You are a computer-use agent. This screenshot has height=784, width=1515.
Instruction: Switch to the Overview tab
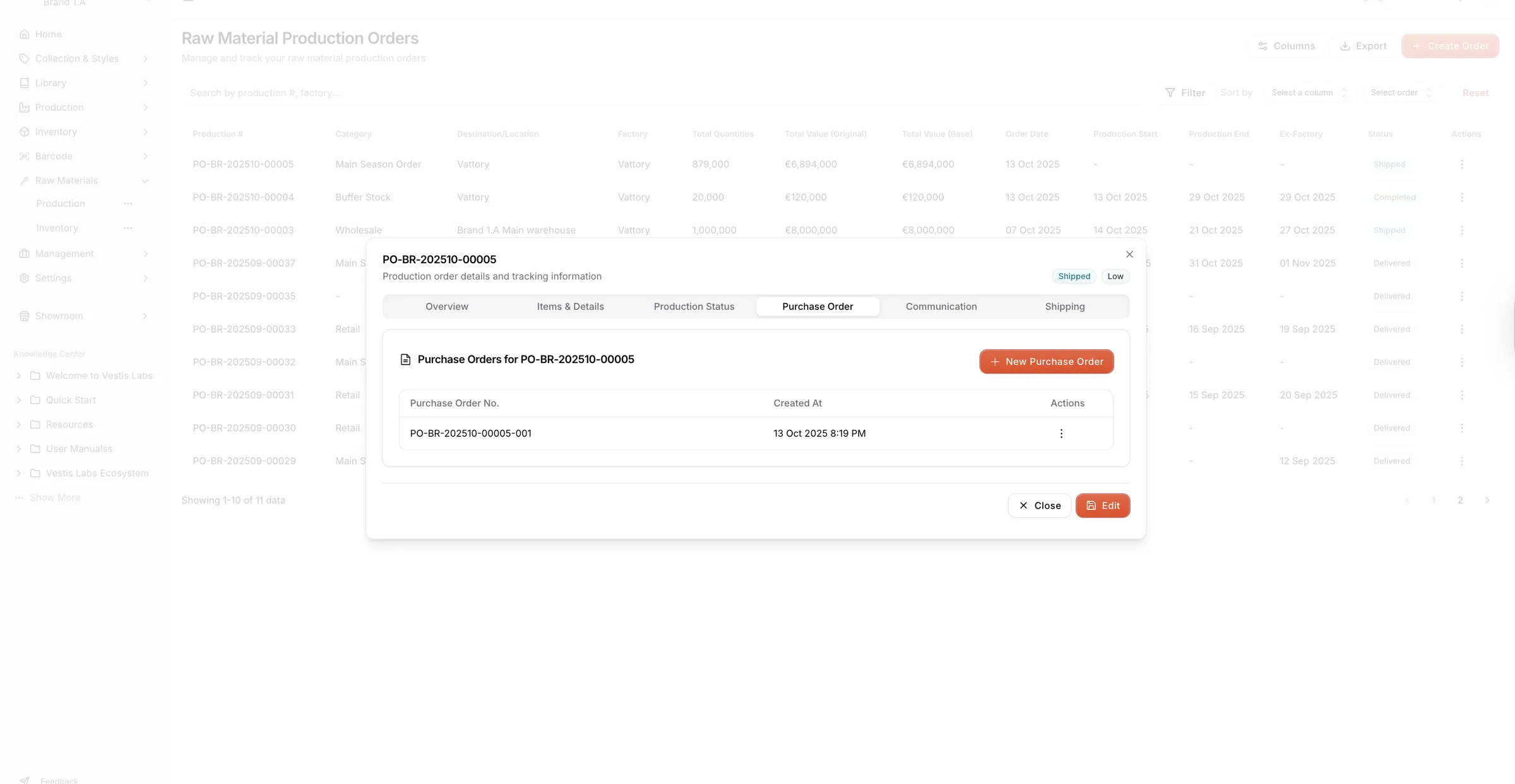pyautogui.click(x=447, y=307)
